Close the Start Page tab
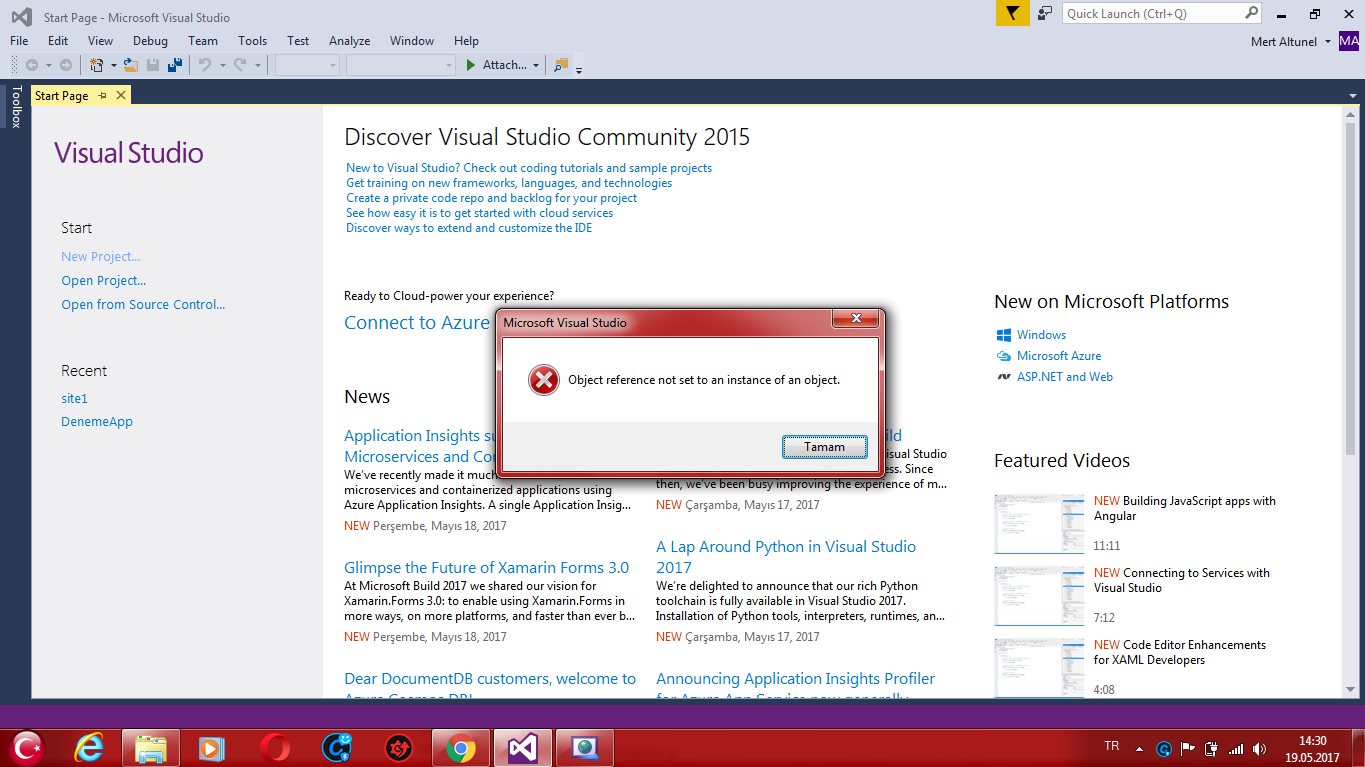 (121, 95)
